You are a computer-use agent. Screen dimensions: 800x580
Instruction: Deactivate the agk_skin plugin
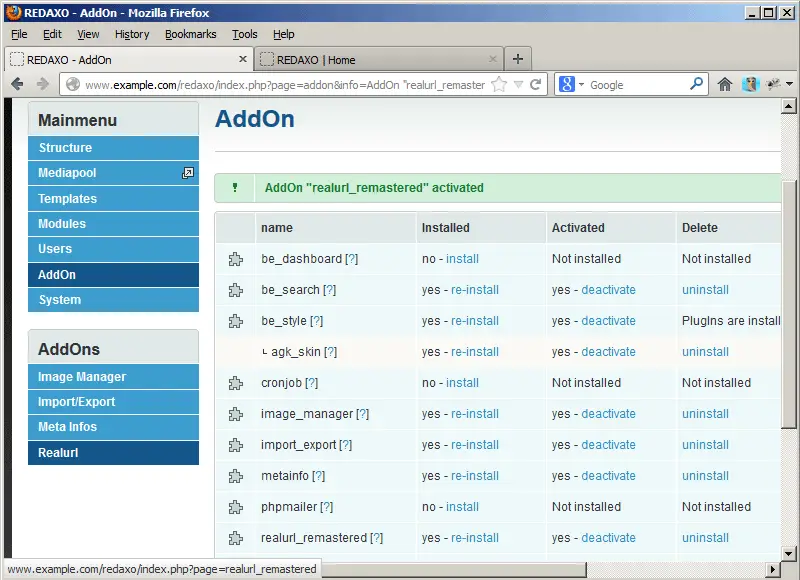point(609,352)
